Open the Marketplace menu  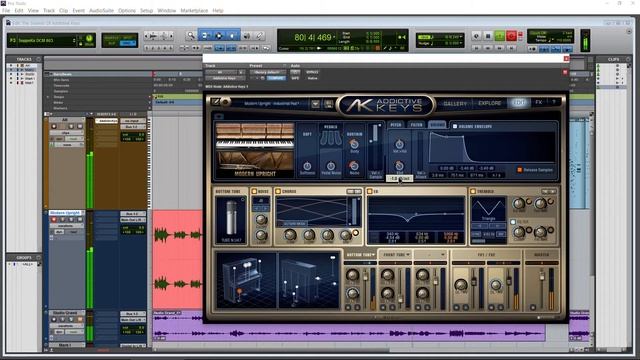point(194,10)
